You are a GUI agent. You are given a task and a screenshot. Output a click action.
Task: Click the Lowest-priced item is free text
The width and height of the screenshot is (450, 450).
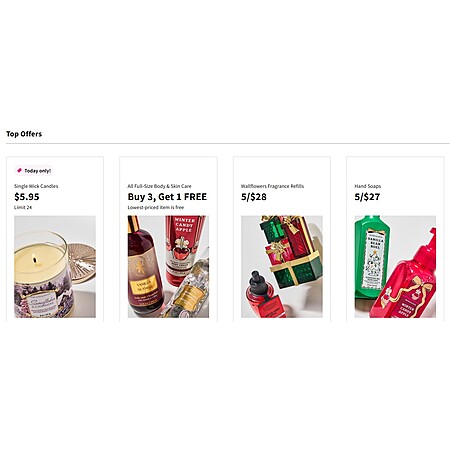click(156, 207)
